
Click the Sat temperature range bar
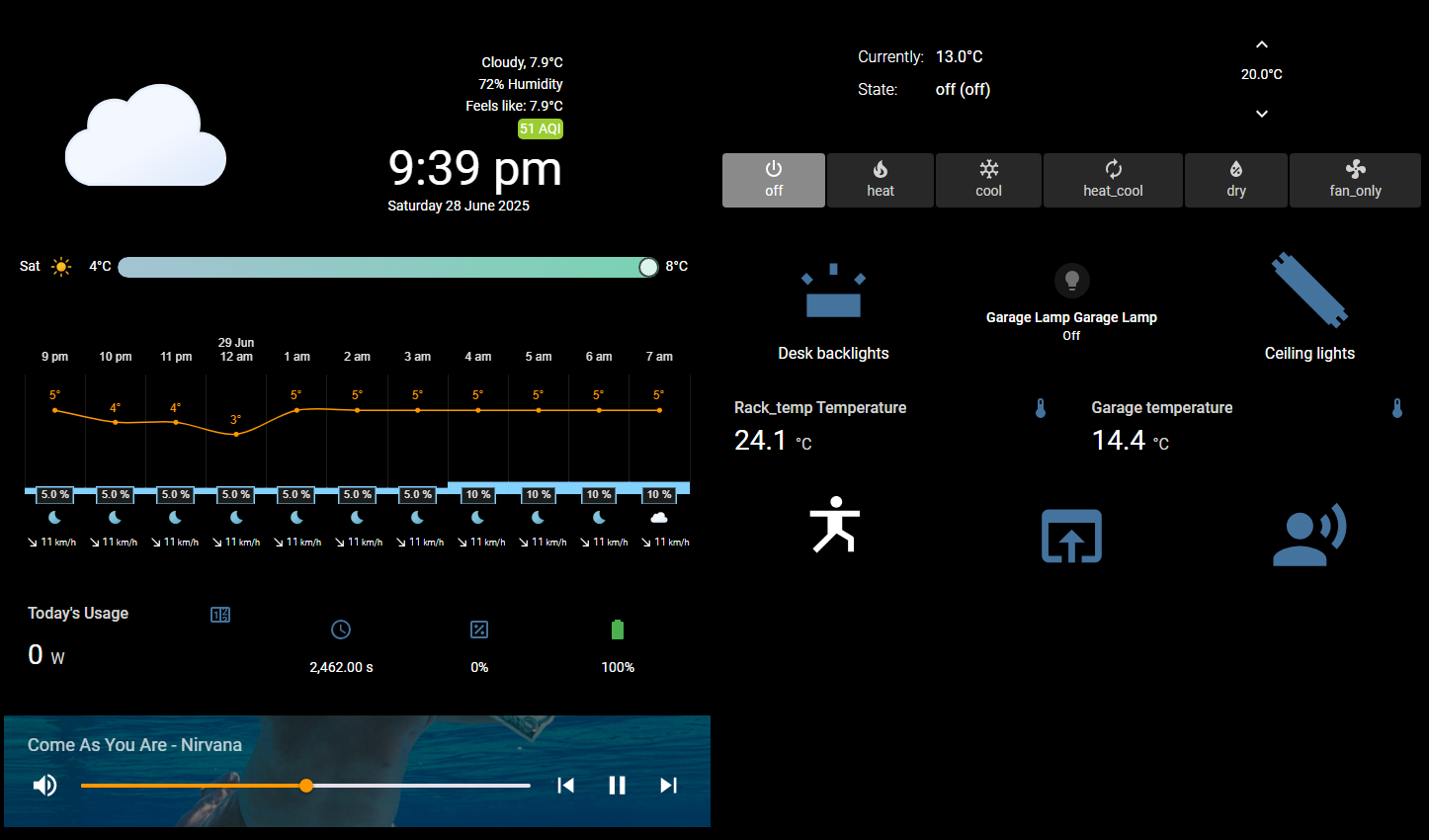coord(388,267)
